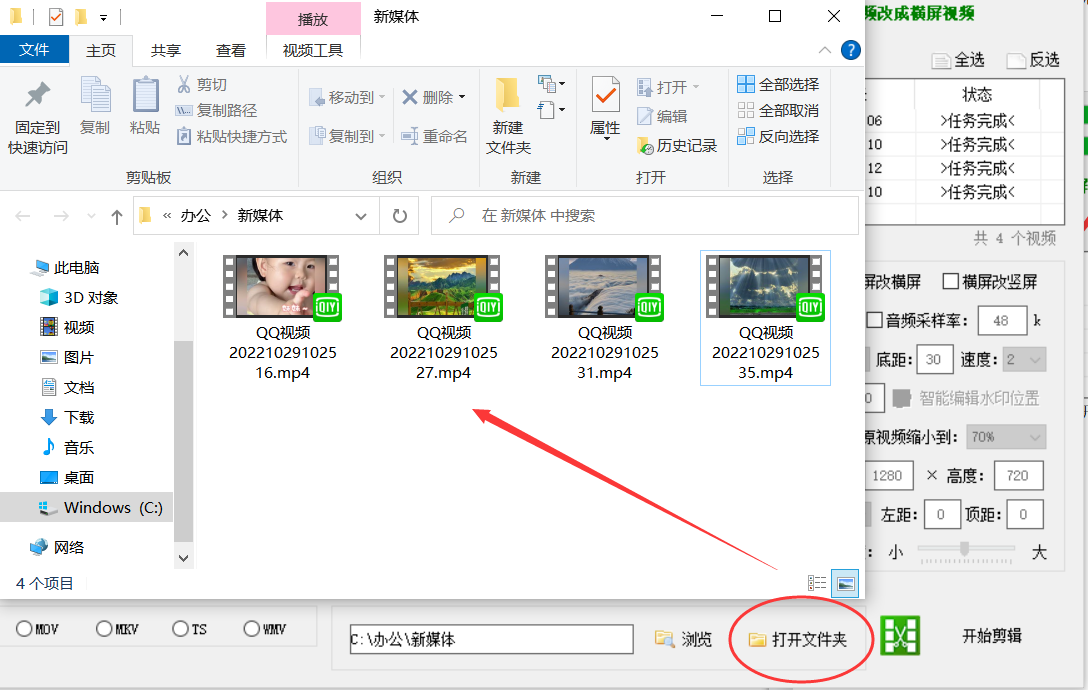1088x690 pixels.
Task: Navigate back with the left arrow
Action: coord(23,217)
